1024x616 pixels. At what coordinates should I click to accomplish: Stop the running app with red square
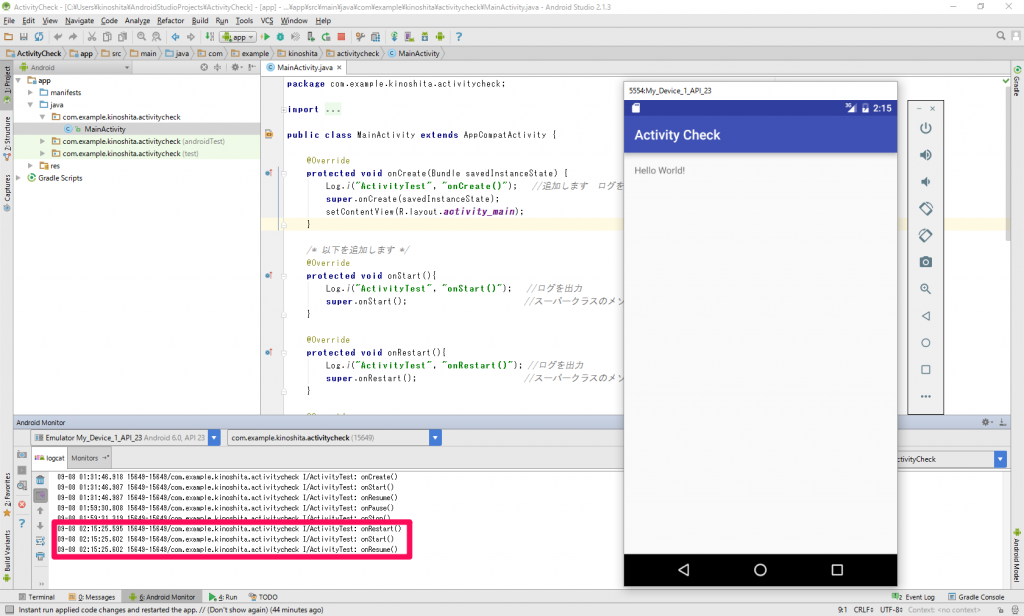[341, 37]
